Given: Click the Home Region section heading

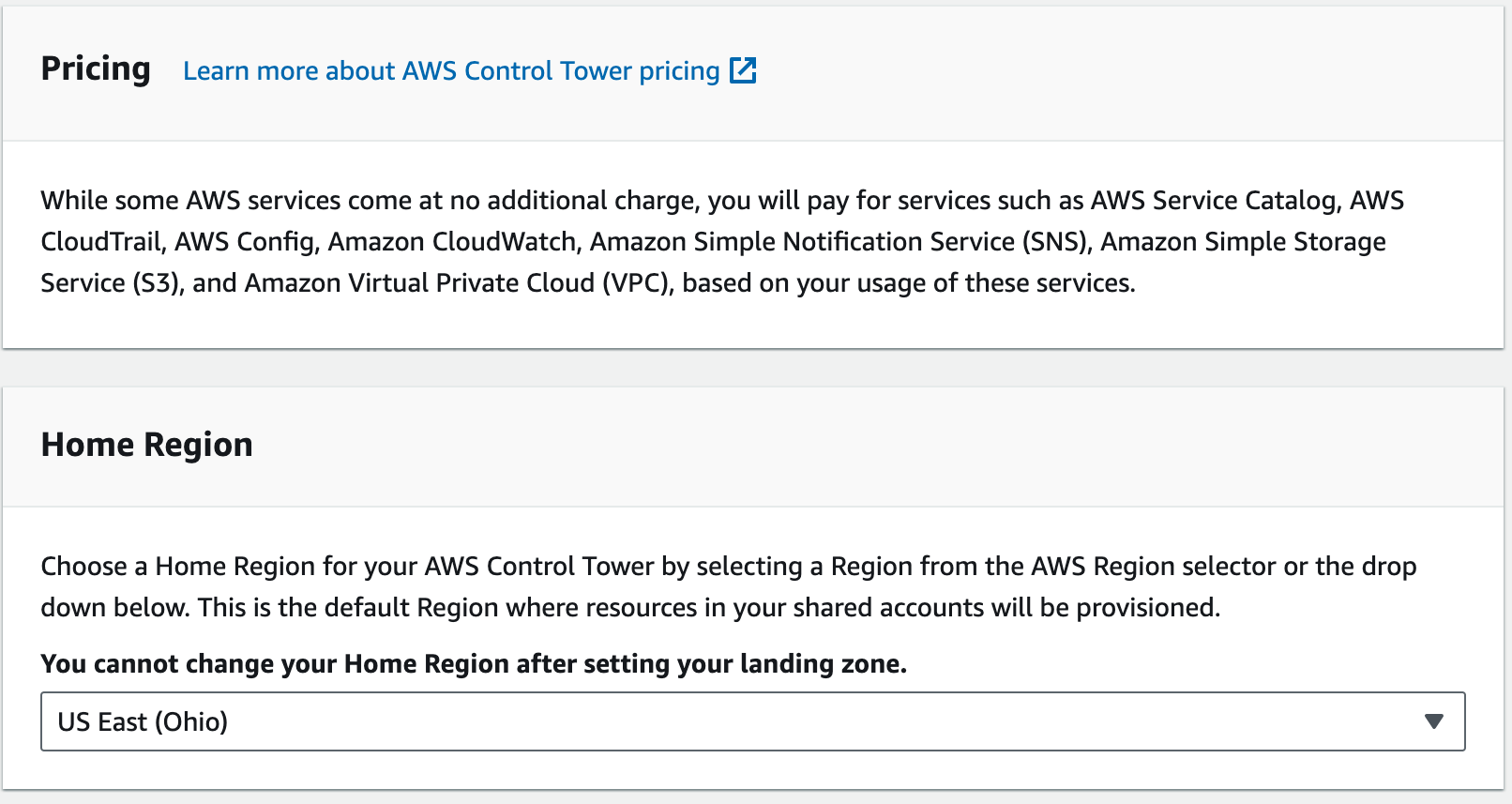Looking at the screenshot, I should [147, 445].
